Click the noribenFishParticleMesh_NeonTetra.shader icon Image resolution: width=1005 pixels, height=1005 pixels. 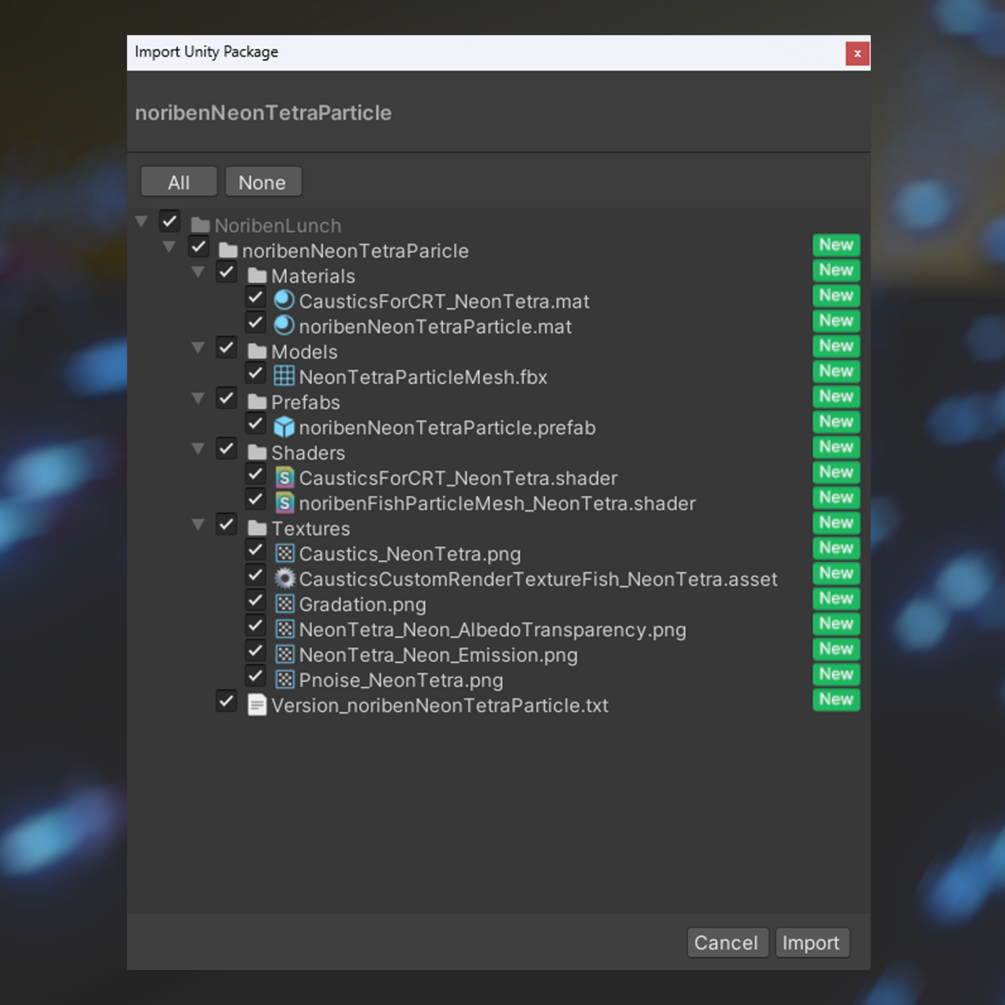[284, 502]
